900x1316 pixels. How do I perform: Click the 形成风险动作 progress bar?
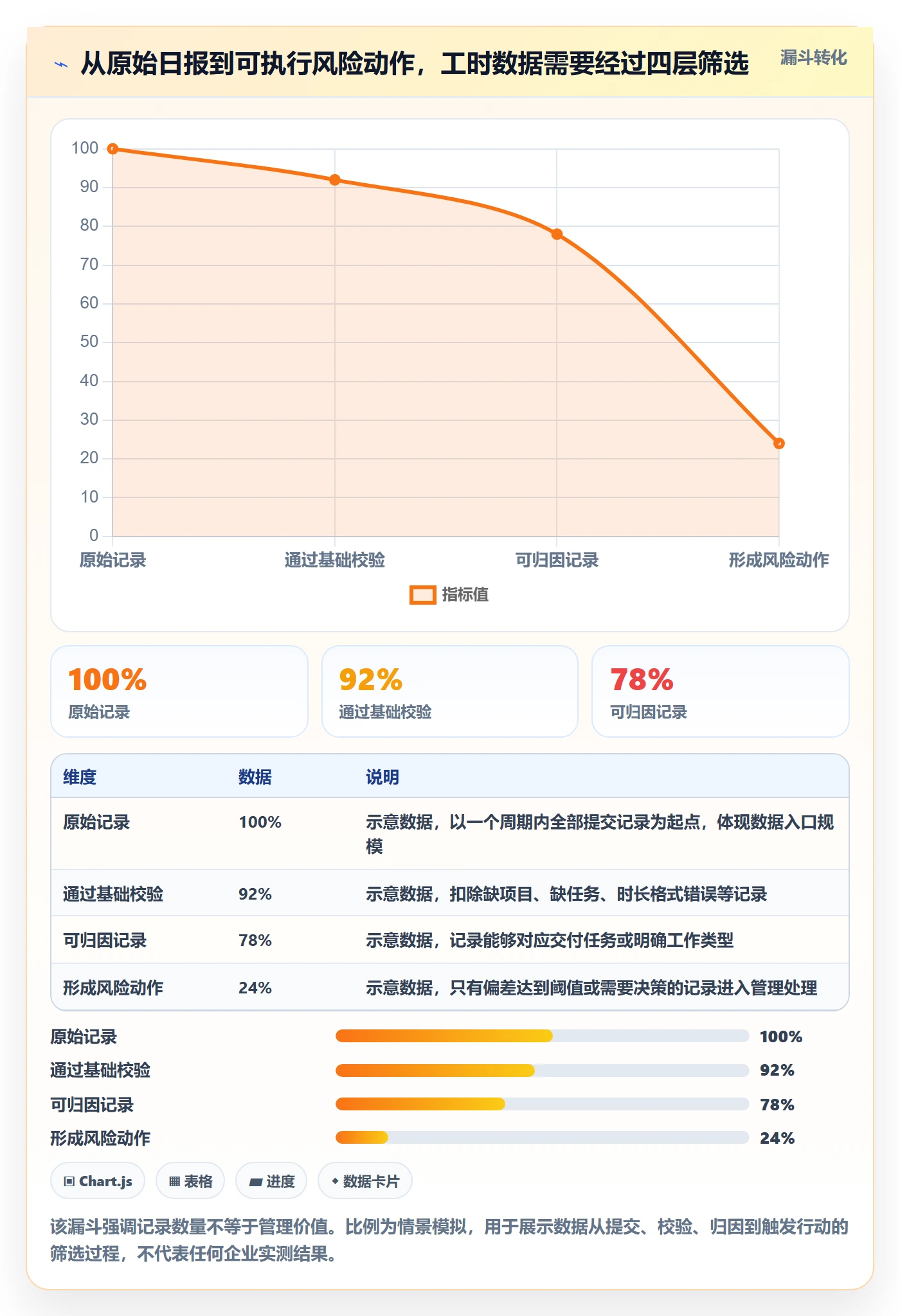coord(543,1138)
